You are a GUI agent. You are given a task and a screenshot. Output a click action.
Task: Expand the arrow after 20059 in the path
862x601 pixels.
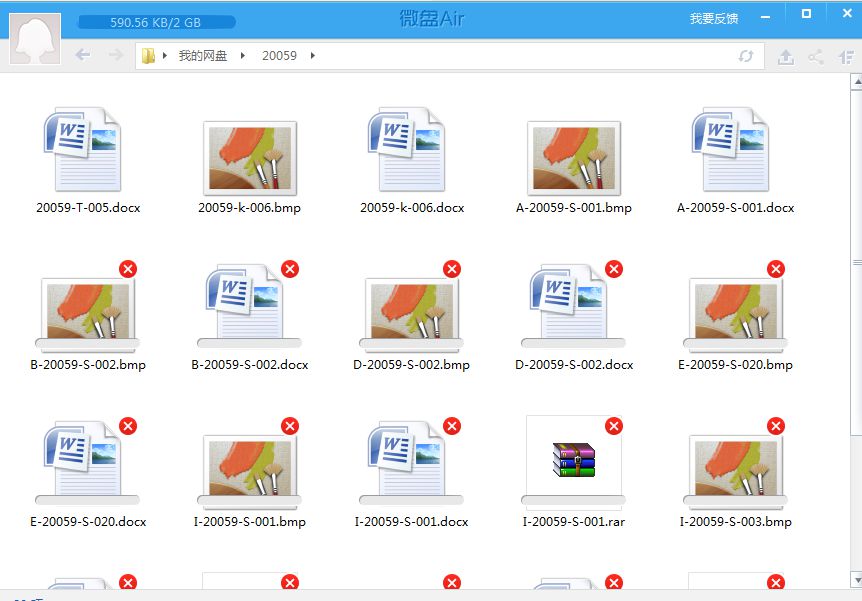coord(312,56)
